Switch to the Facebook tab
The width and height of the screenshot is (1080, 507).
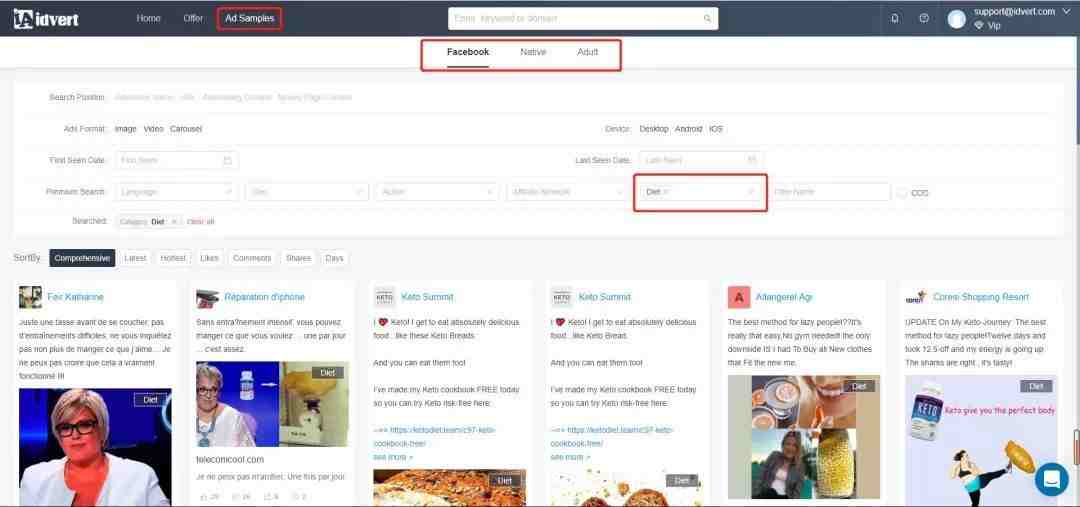click(468, 52)
